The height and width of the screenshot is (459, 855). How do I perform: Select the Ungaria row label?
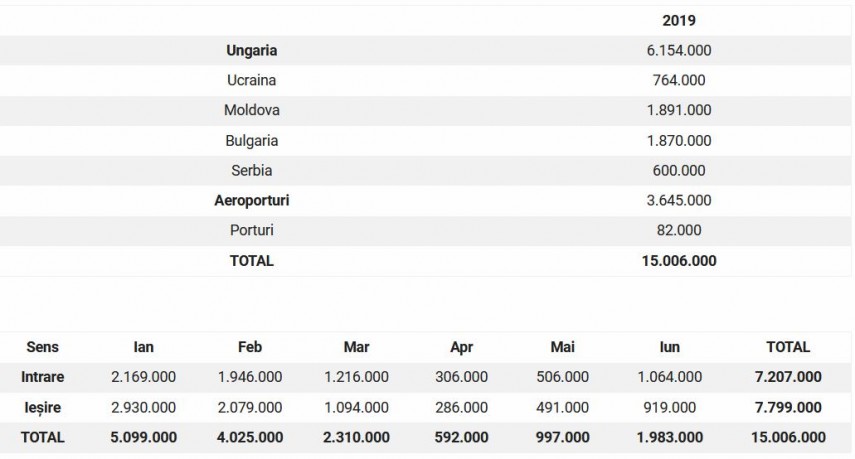[251, 51]
